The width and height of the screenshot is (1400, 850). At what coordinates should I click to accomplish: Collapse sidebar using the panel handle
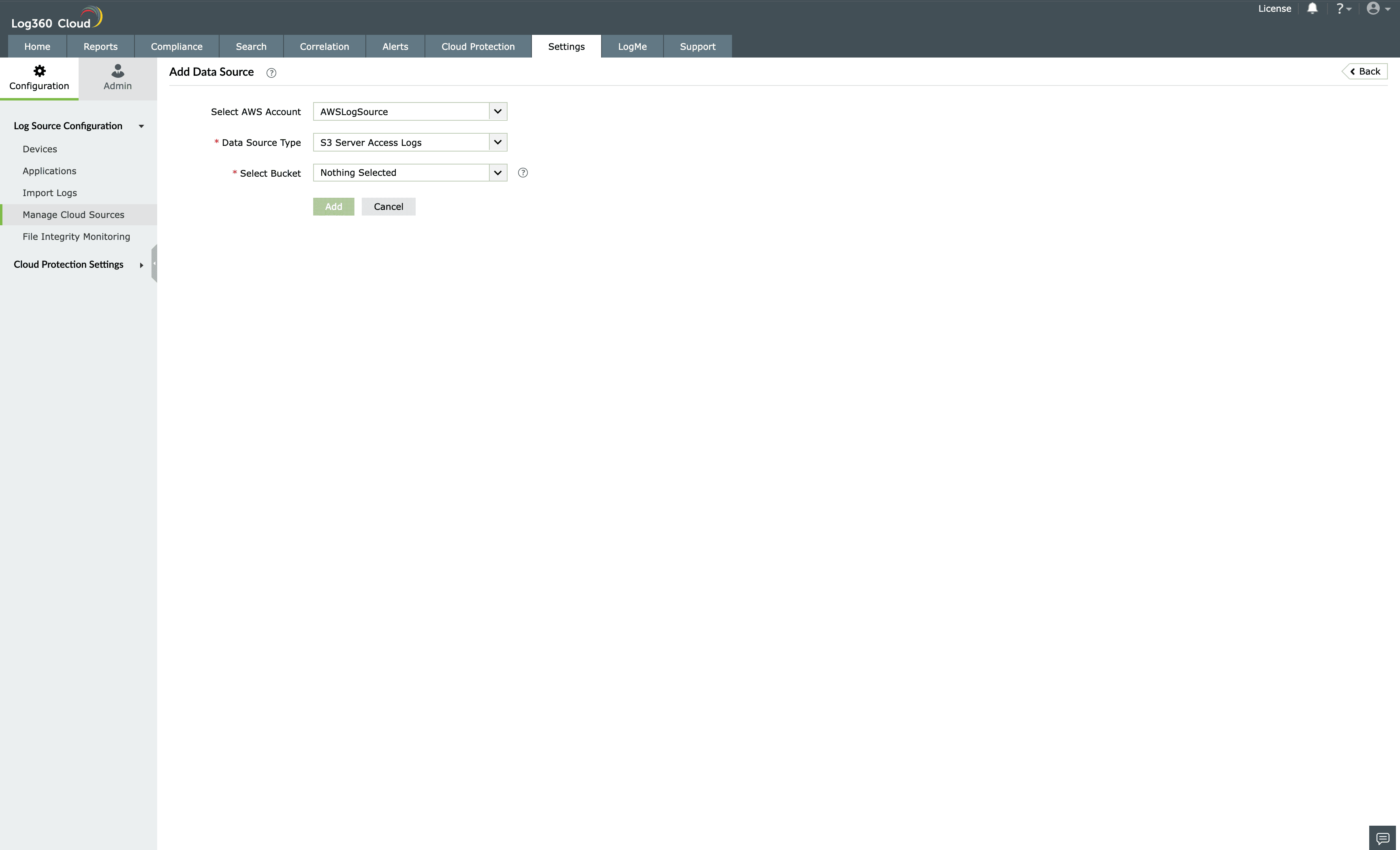154,264
